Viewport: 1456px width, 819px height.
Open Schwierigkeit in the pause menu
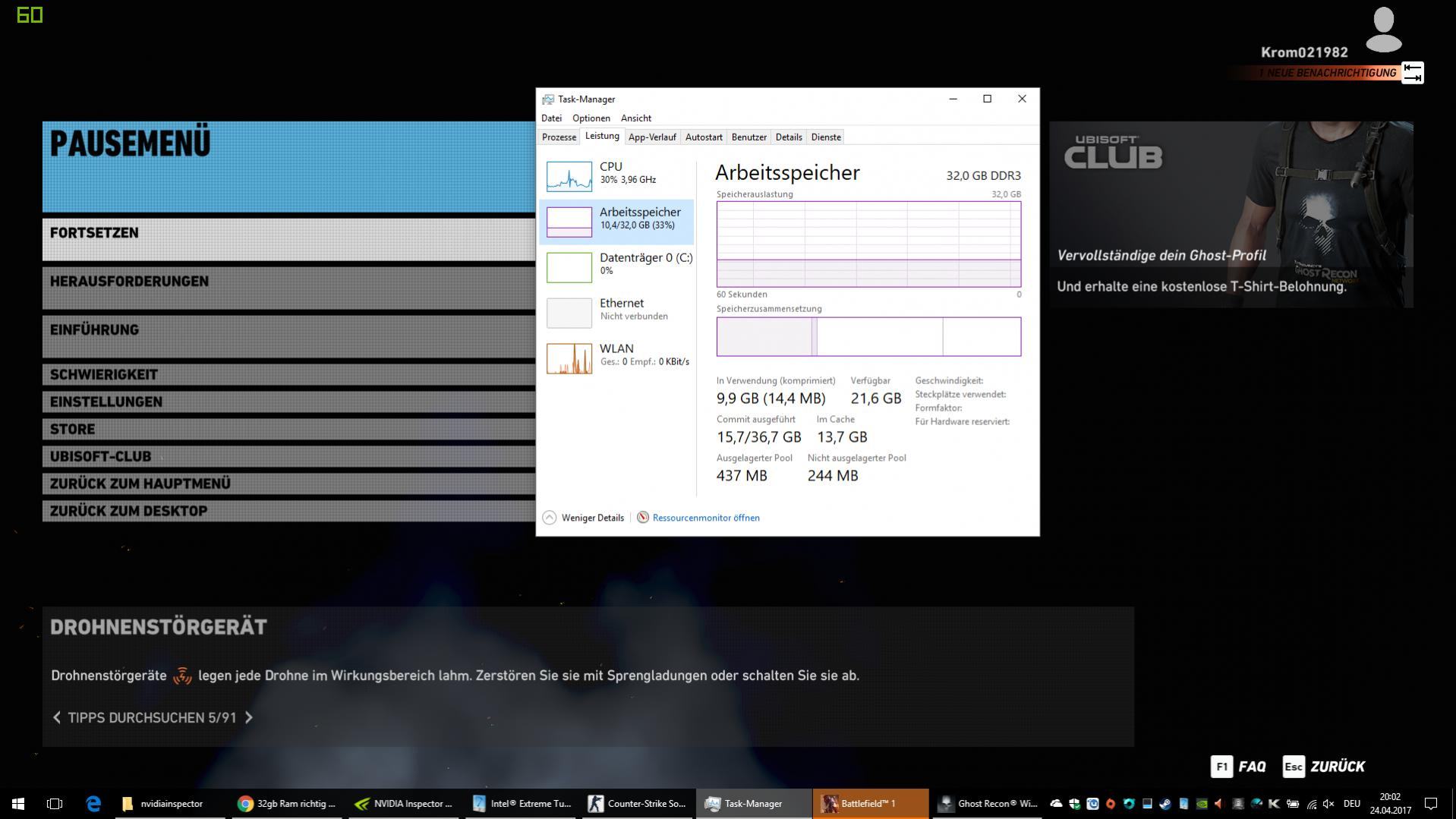pyautogui.click(x=288, y=374)
